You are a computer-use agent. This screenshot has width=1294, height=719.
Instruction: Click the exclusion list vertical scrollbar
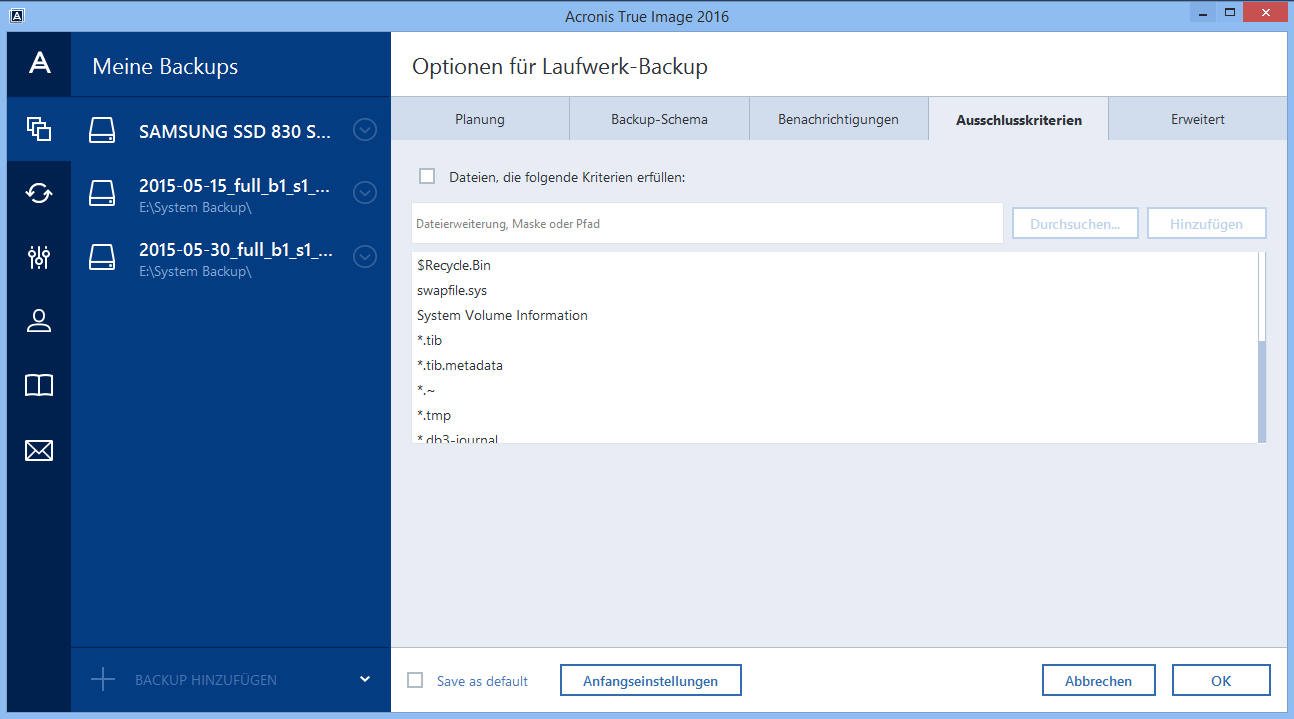[x=1262, y=390]
